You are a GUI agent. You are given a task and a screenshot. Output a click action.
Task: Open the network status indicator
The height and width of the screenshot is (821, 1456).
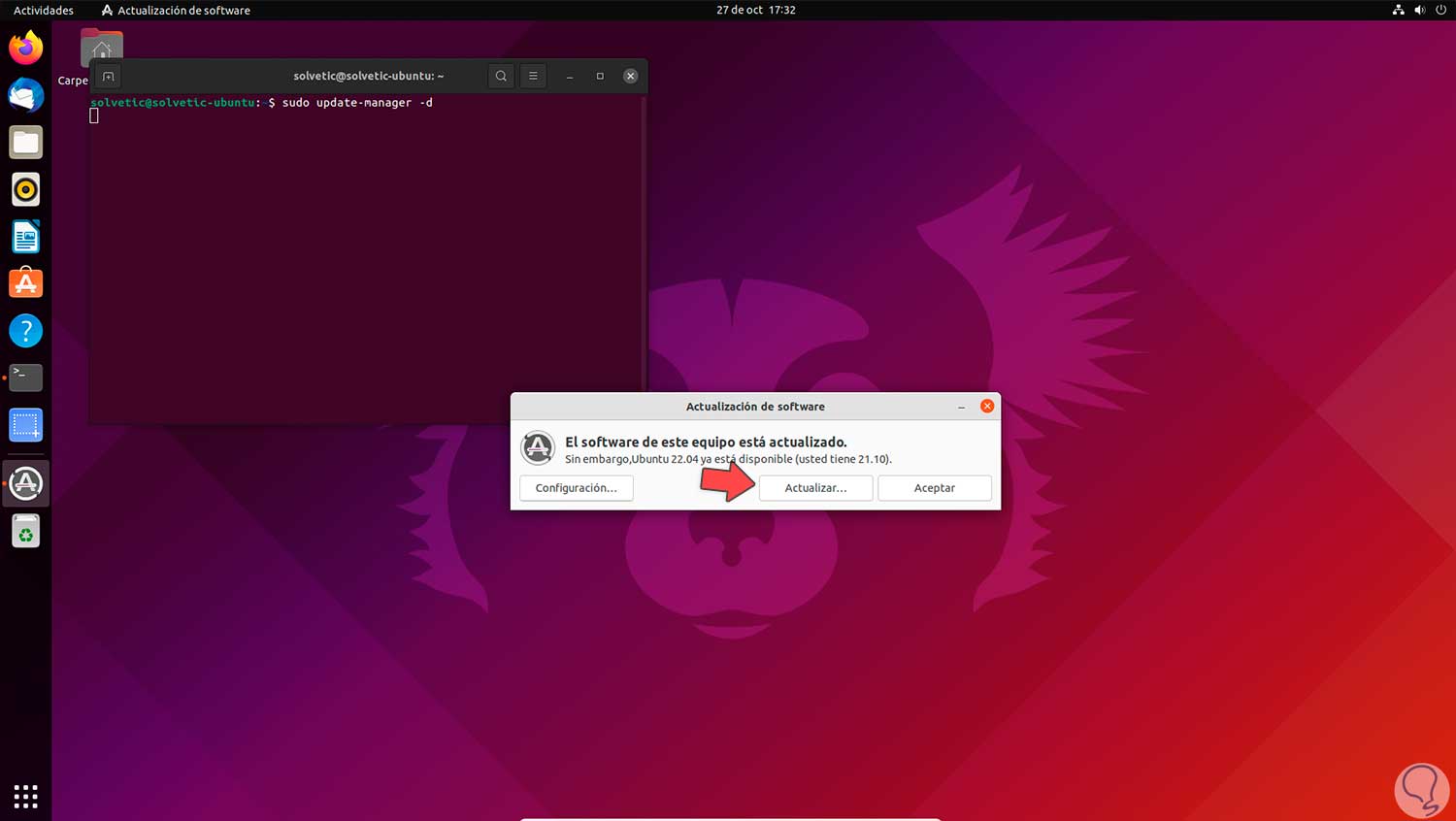click(x=1399, y=10)
